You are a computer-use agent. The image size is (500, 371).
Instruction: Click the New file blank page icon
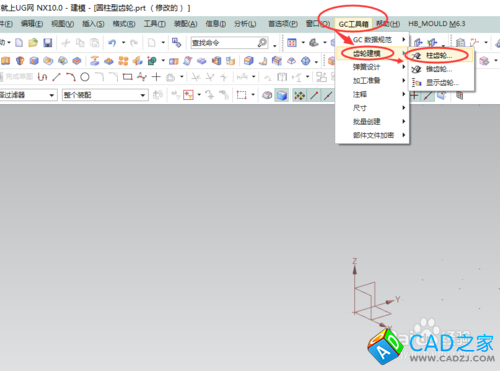point(19,43)
